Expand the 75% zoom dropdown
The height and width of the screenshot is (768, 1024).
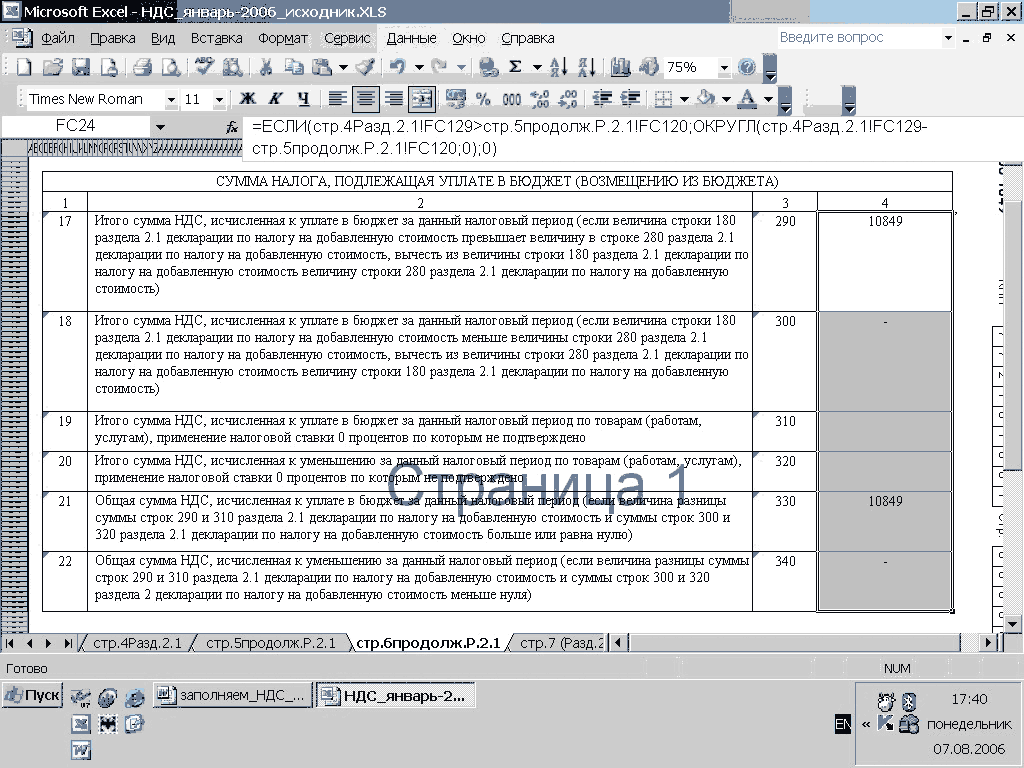pyautogui.click(x=723, y=68)
